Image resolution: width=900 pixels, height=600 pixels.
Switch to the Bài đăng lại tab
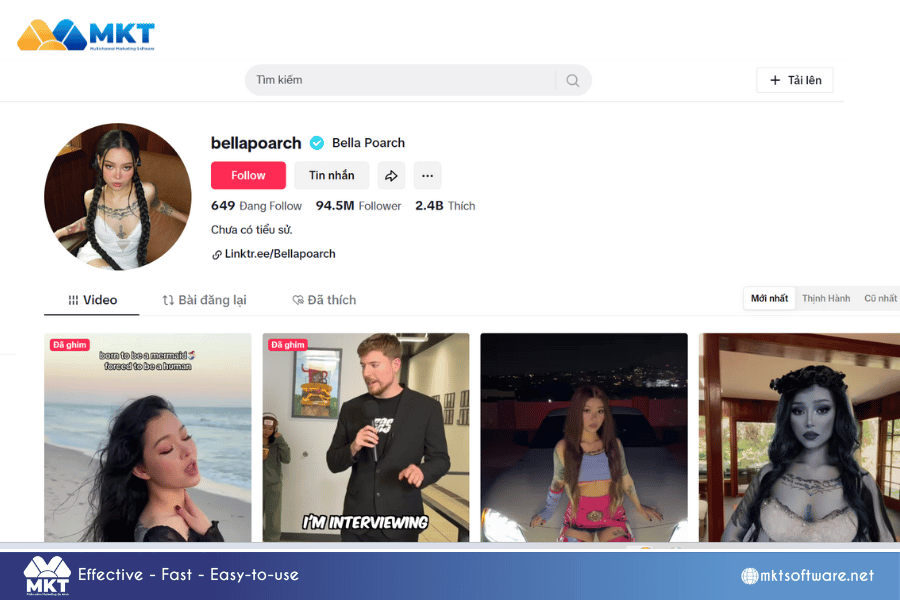click(204, 300)
